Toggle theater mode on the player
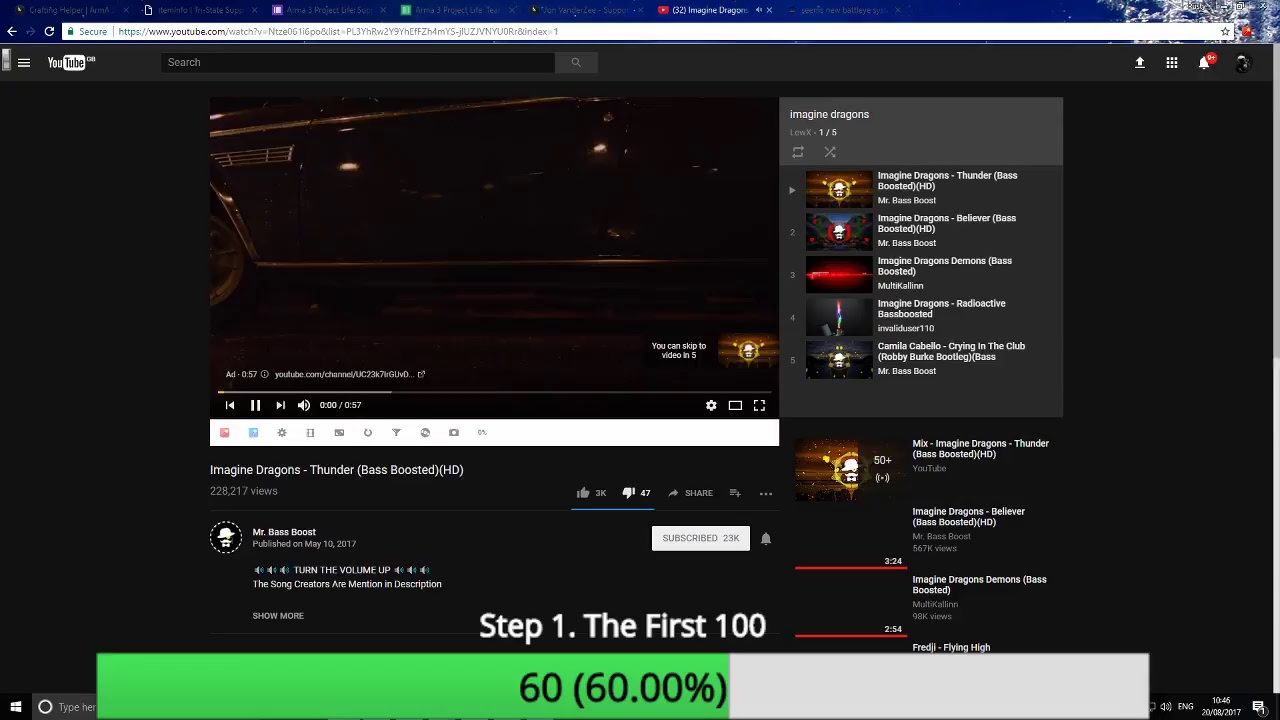 [x=735, y=405]
